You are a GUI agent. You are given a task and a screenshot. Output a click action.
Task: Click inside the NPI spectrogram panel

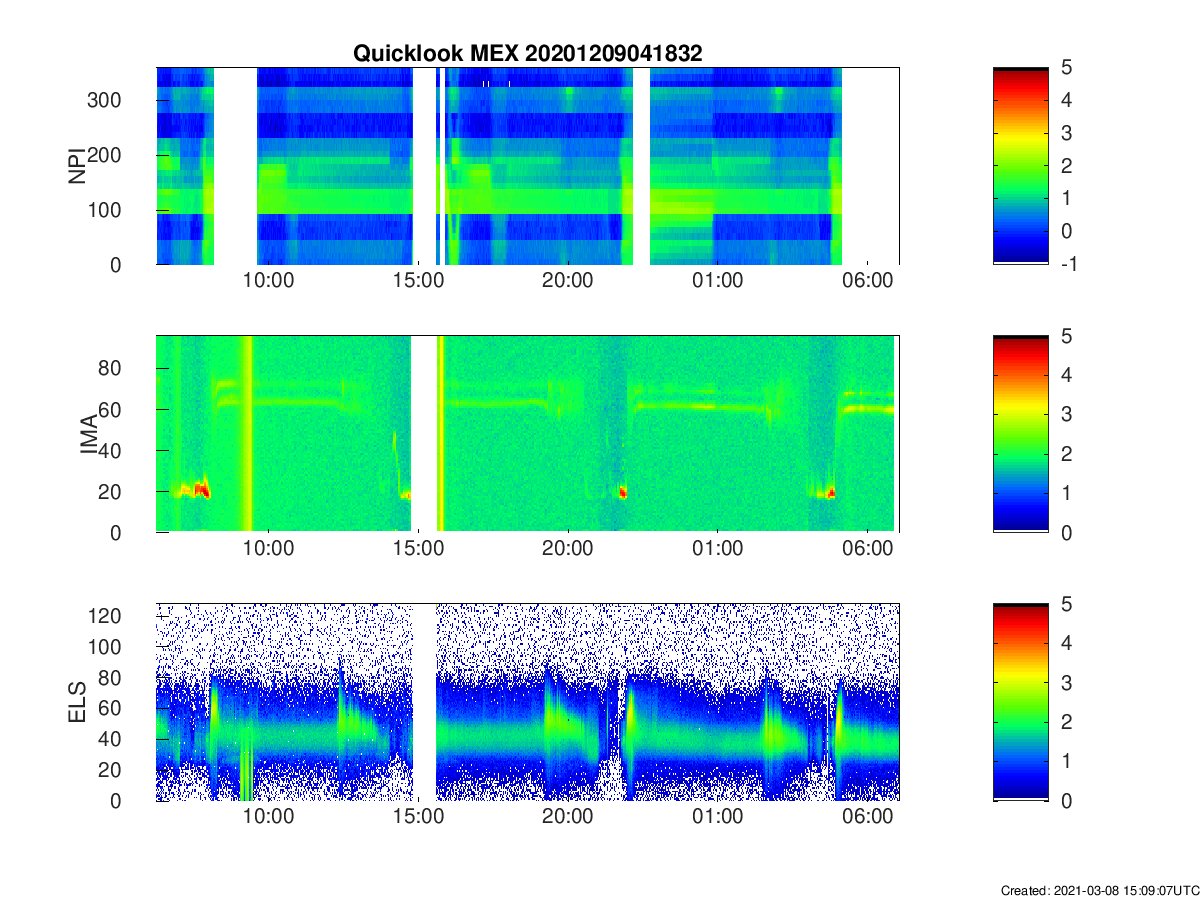pyautogui.click(x=527, y=166)
